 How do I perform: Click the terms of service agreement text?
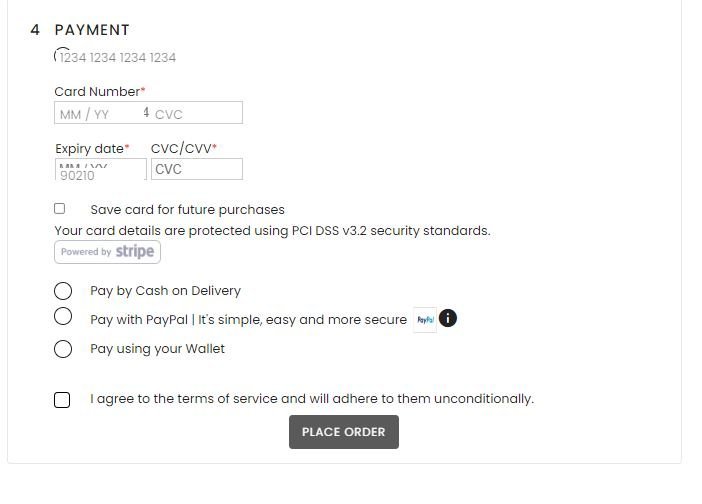pos(312,399)
